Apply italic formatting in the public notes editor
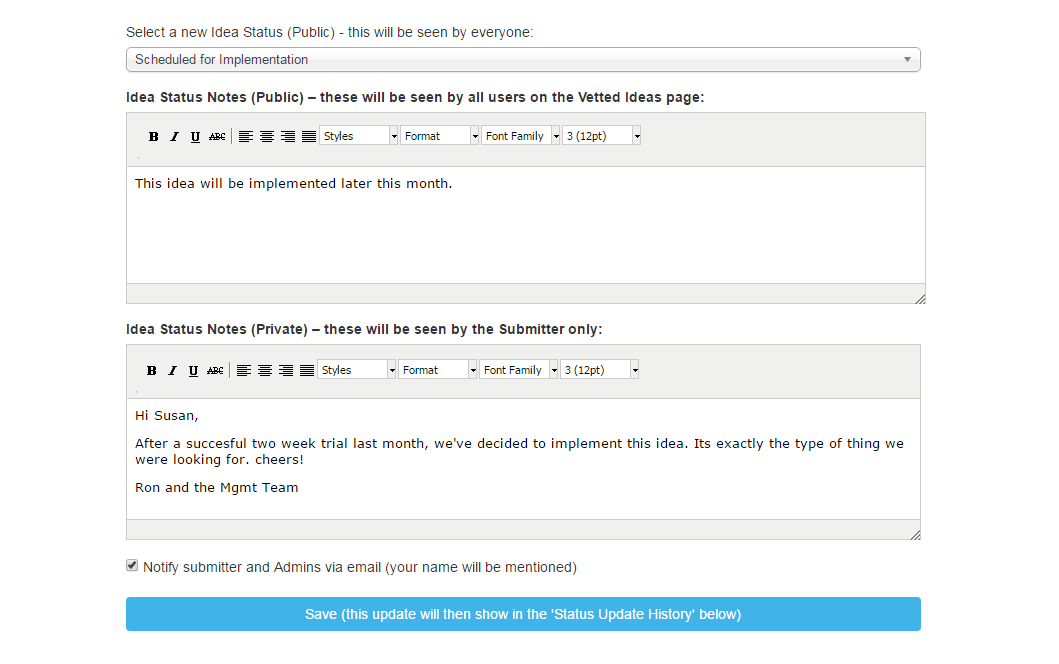1059x664 pixels. 174,136
